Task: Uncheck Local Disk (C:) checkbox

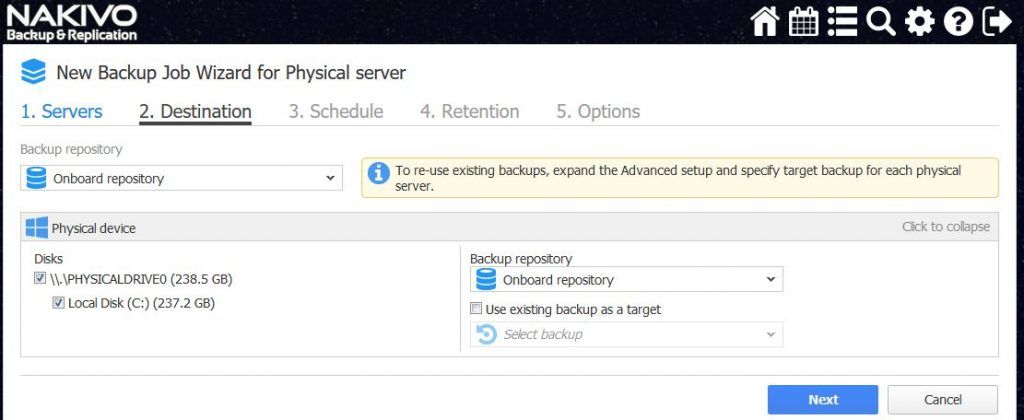Action: [58, 302]
